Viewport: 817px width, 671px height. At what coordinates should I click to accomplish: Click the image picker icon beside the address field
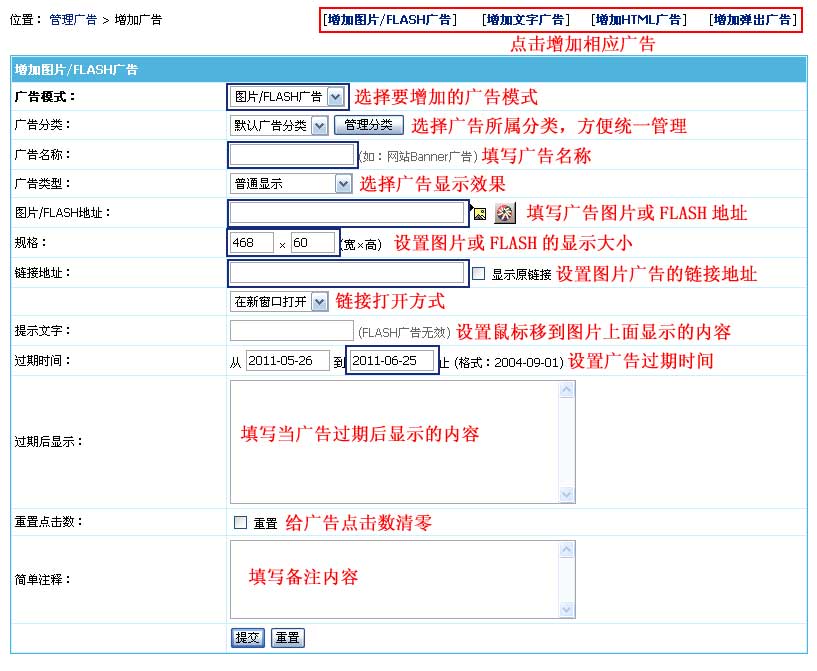click(480, 214)
